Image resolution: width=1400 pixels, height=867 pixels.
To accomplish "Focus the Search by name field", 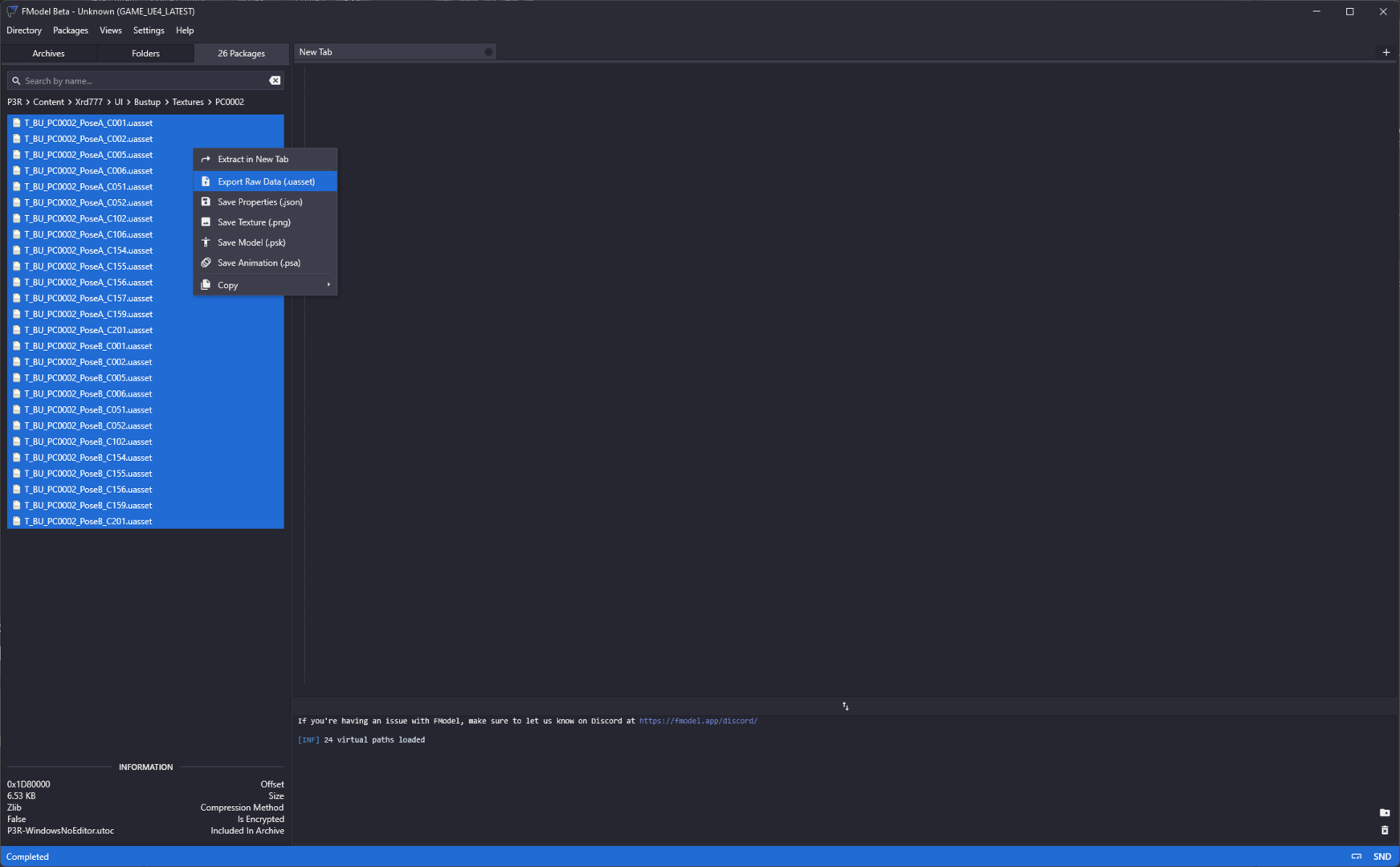I will coord(145,81).
